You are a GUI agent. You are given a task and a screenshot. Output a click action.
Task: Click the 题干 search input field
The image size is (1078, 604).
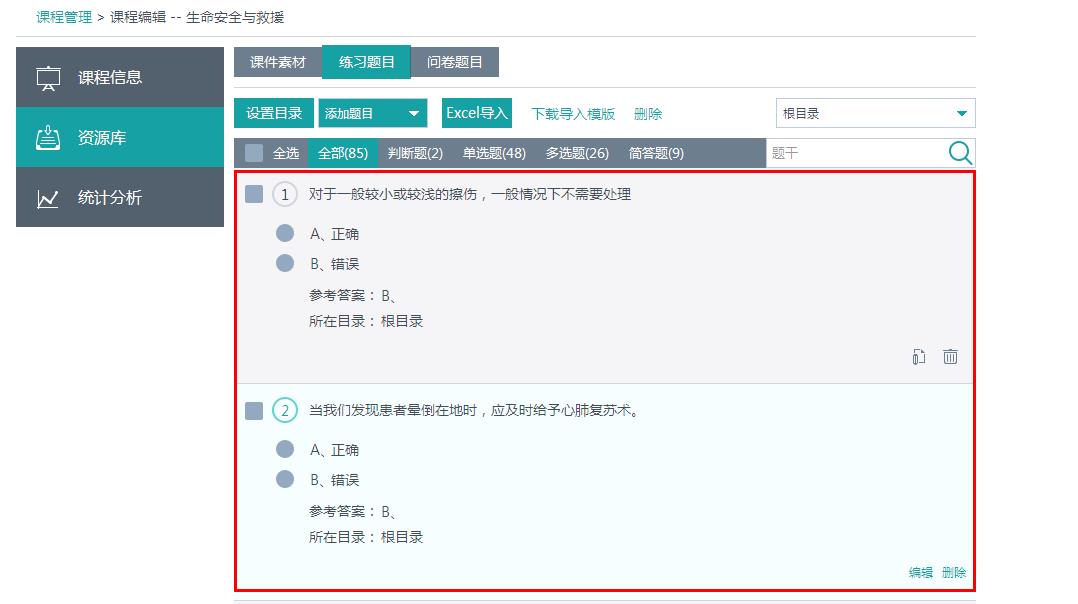[x=855, y=153]
